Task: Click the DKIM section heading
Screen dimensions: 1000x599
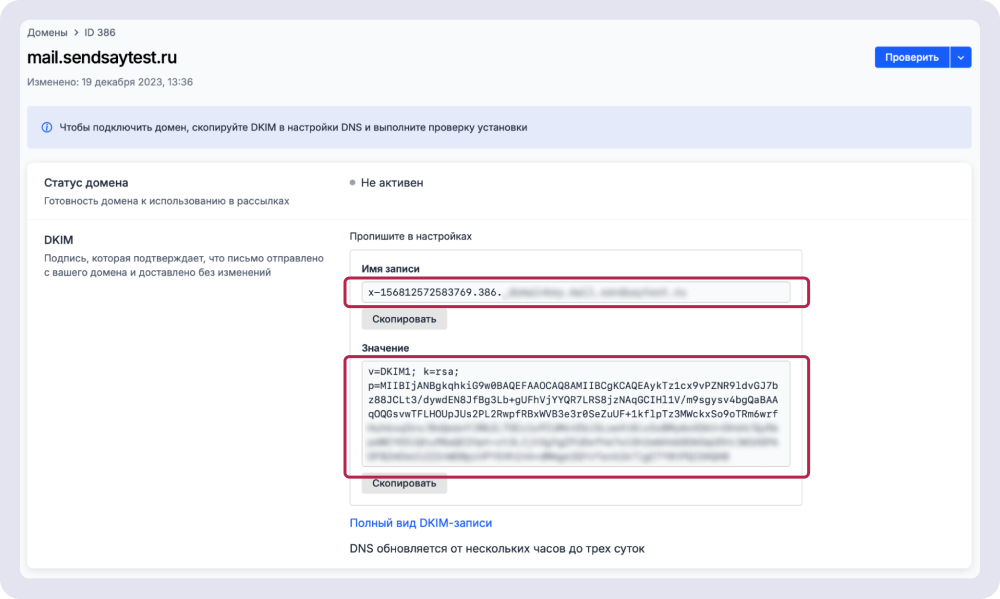Action: pos(59,240)
